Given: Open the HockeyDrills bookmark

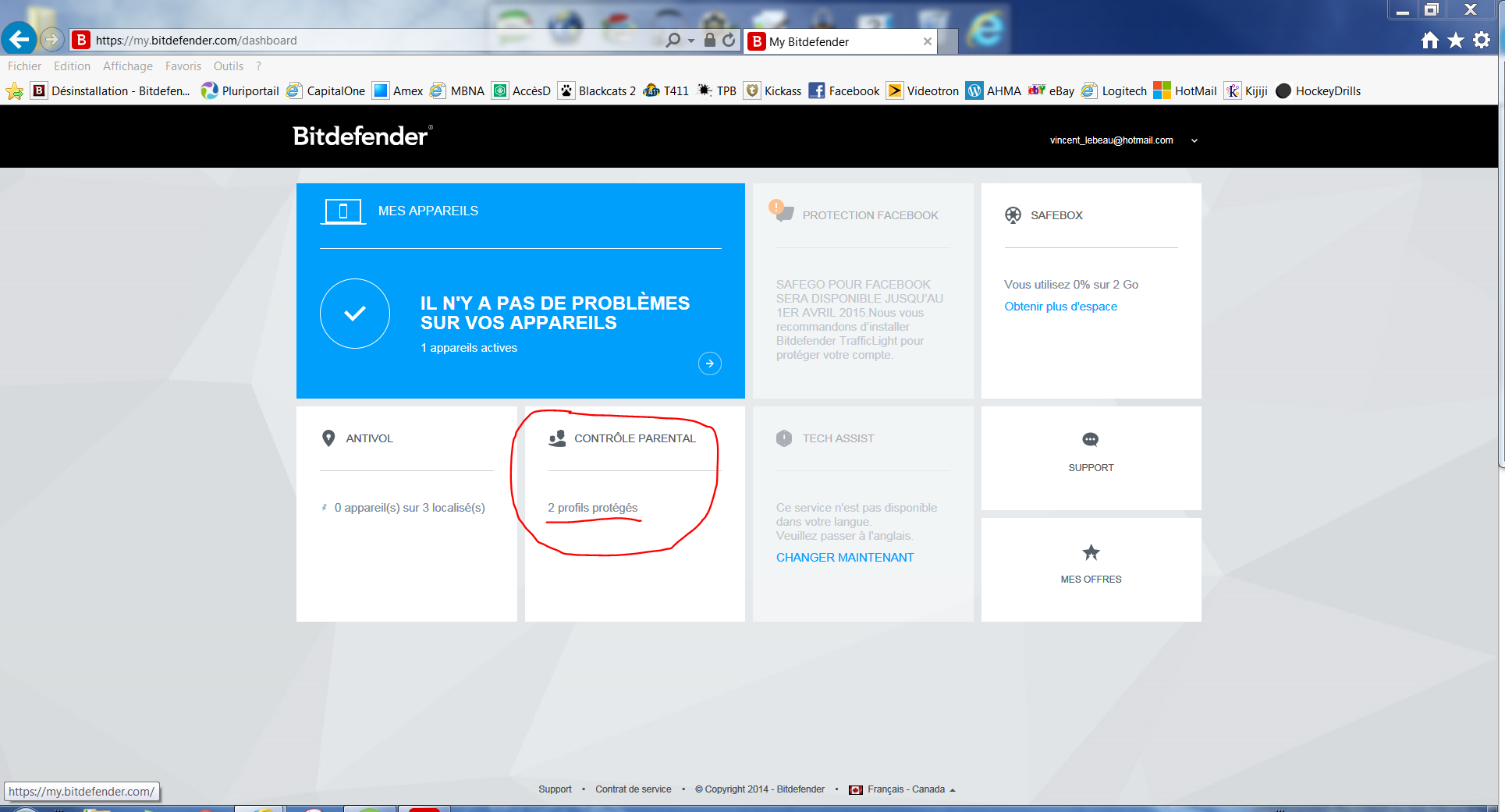Looking at the screenshot, I should [x=1319, y=91].
